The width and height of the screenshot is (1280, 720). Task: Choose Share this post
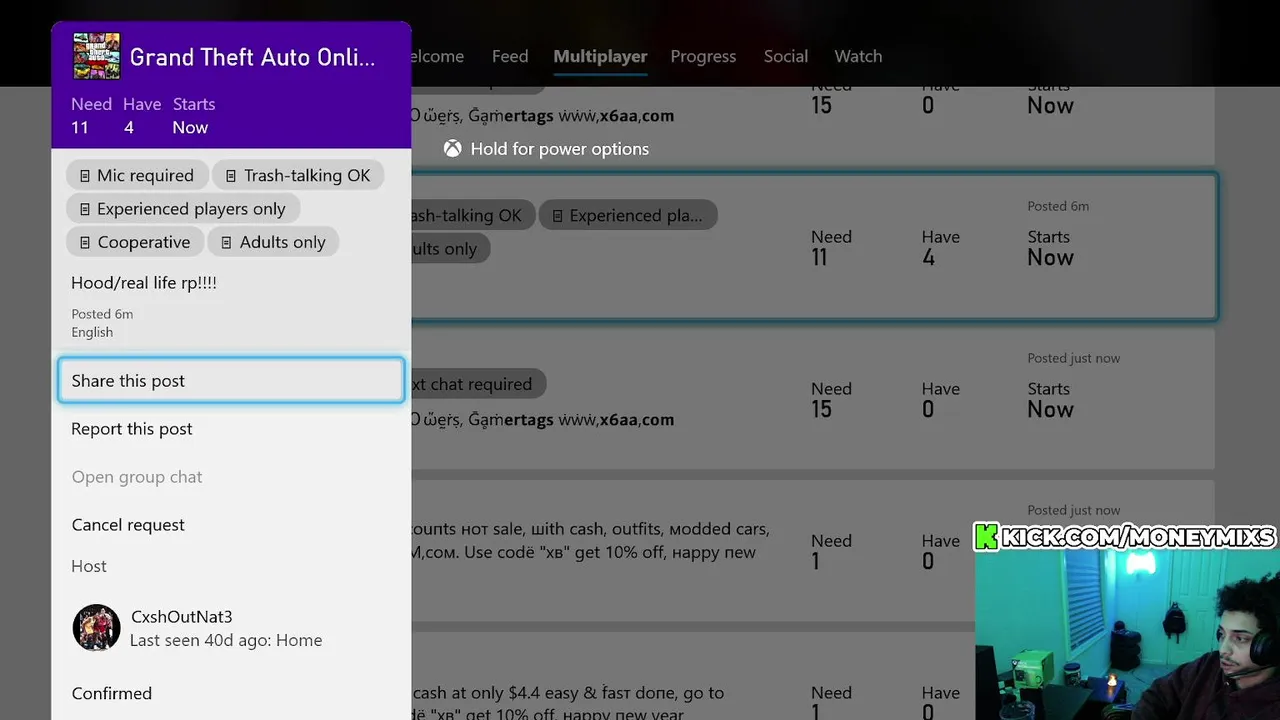point(231,381)
